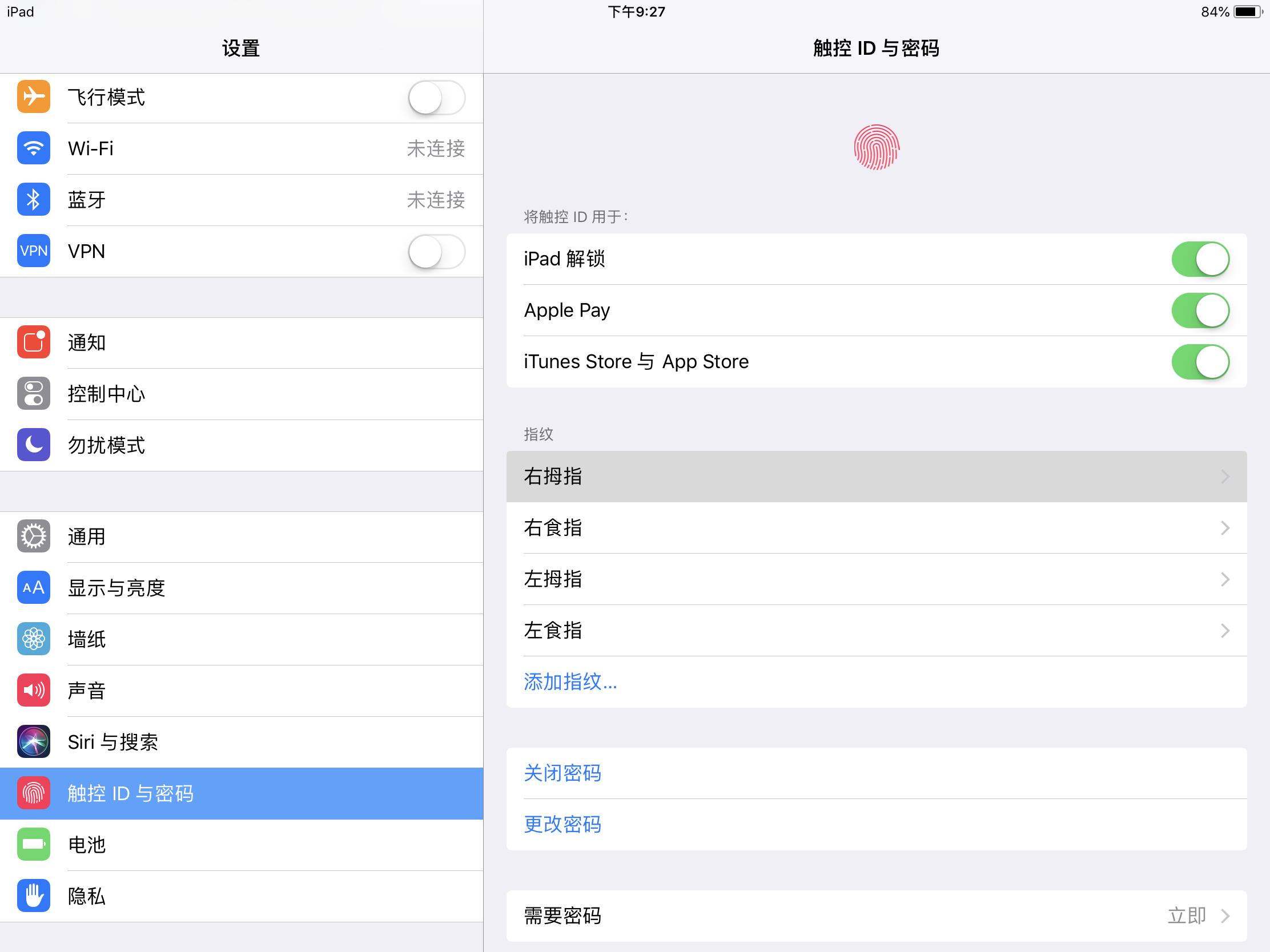This screenshot has height=952, width=1270.
Task: Disable the iPad unlock (iPad 解锁) switch
Action: point(1199,259)
